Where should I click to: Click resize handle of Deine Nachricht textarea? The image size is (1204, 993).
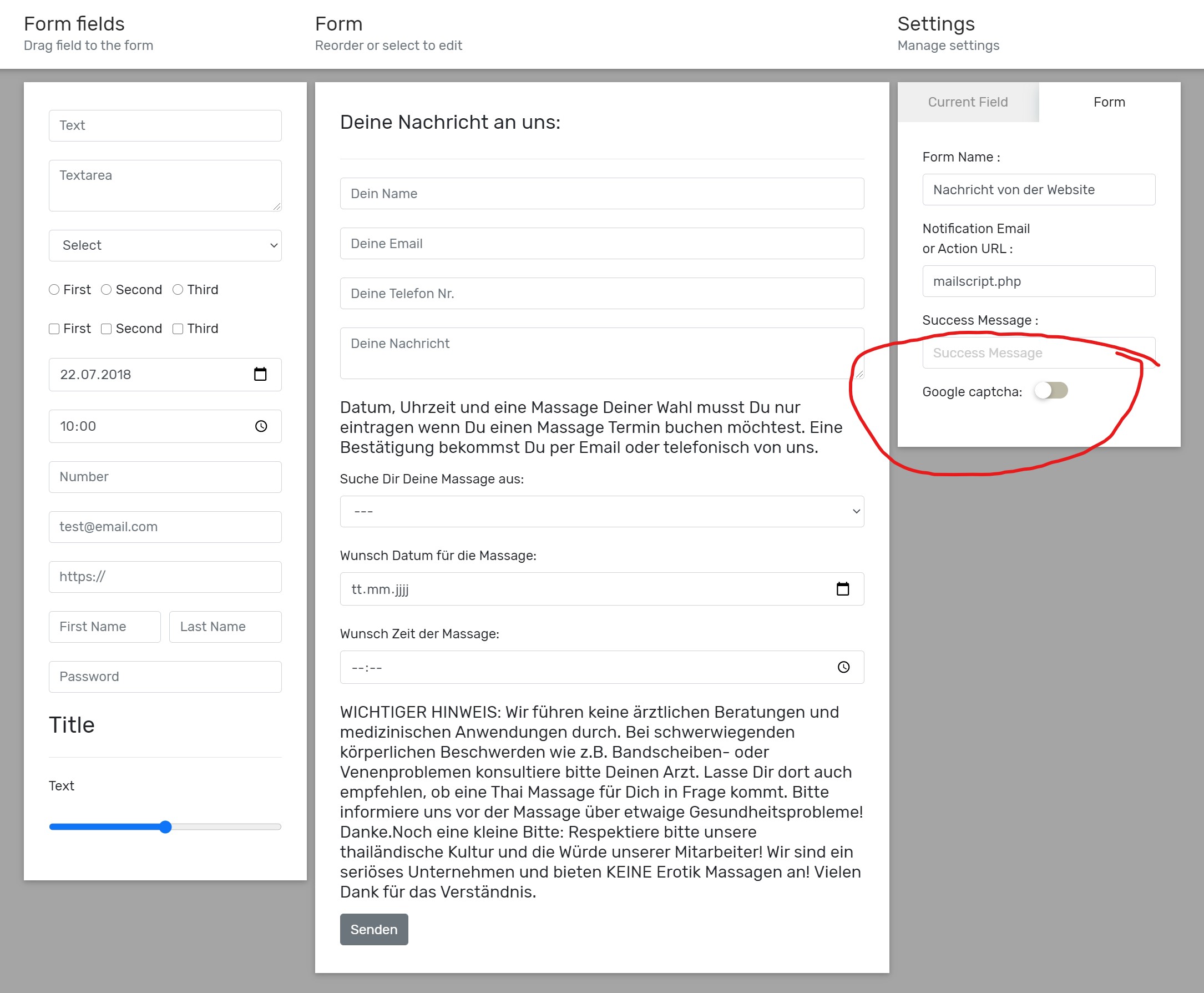coord(859,374)
